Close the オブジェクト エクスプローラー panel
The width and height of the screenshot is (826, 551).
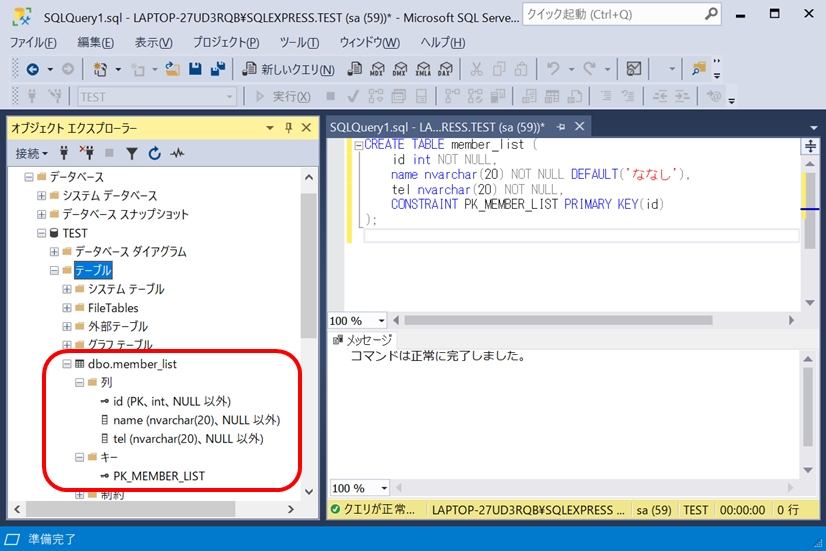point(306,127)
